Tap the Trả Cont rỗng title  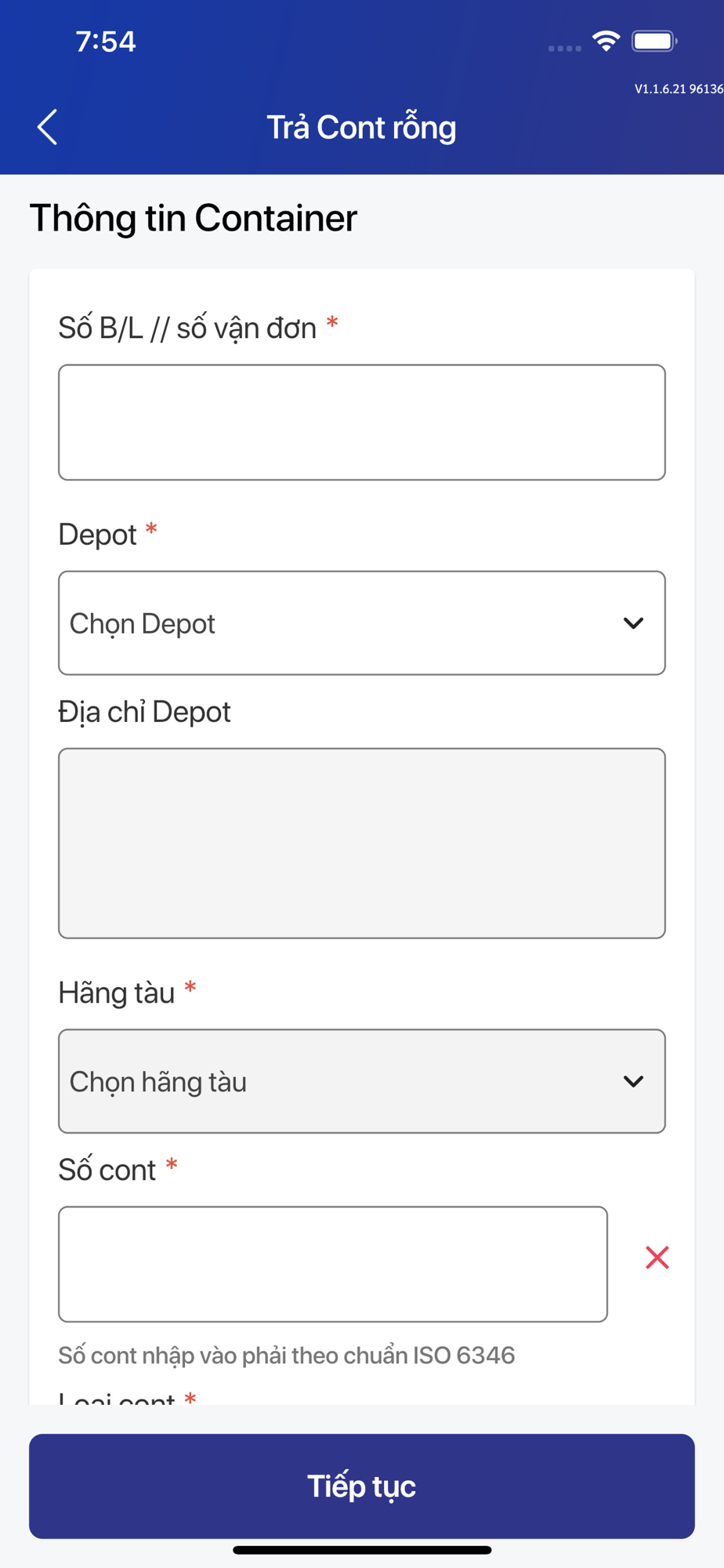(361, 128)
